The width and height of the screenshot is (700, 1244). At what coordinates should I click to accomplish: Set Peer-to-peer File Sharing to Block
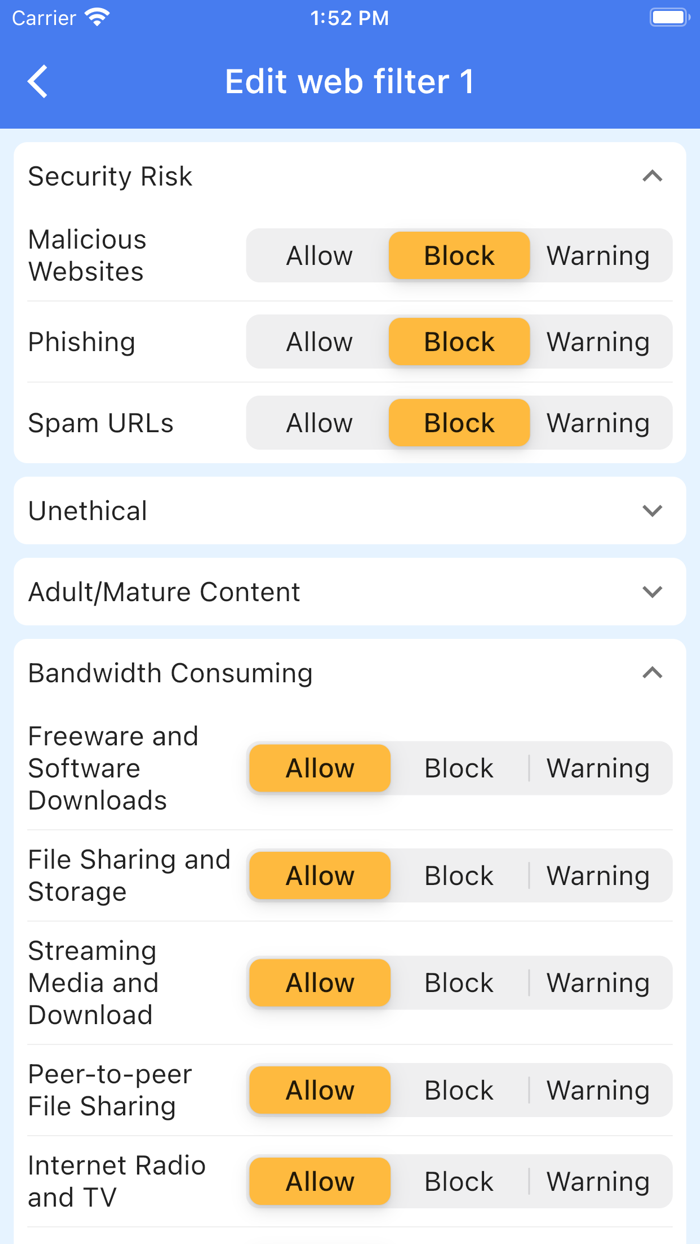pyautogui.click(x=458, y=1090)
